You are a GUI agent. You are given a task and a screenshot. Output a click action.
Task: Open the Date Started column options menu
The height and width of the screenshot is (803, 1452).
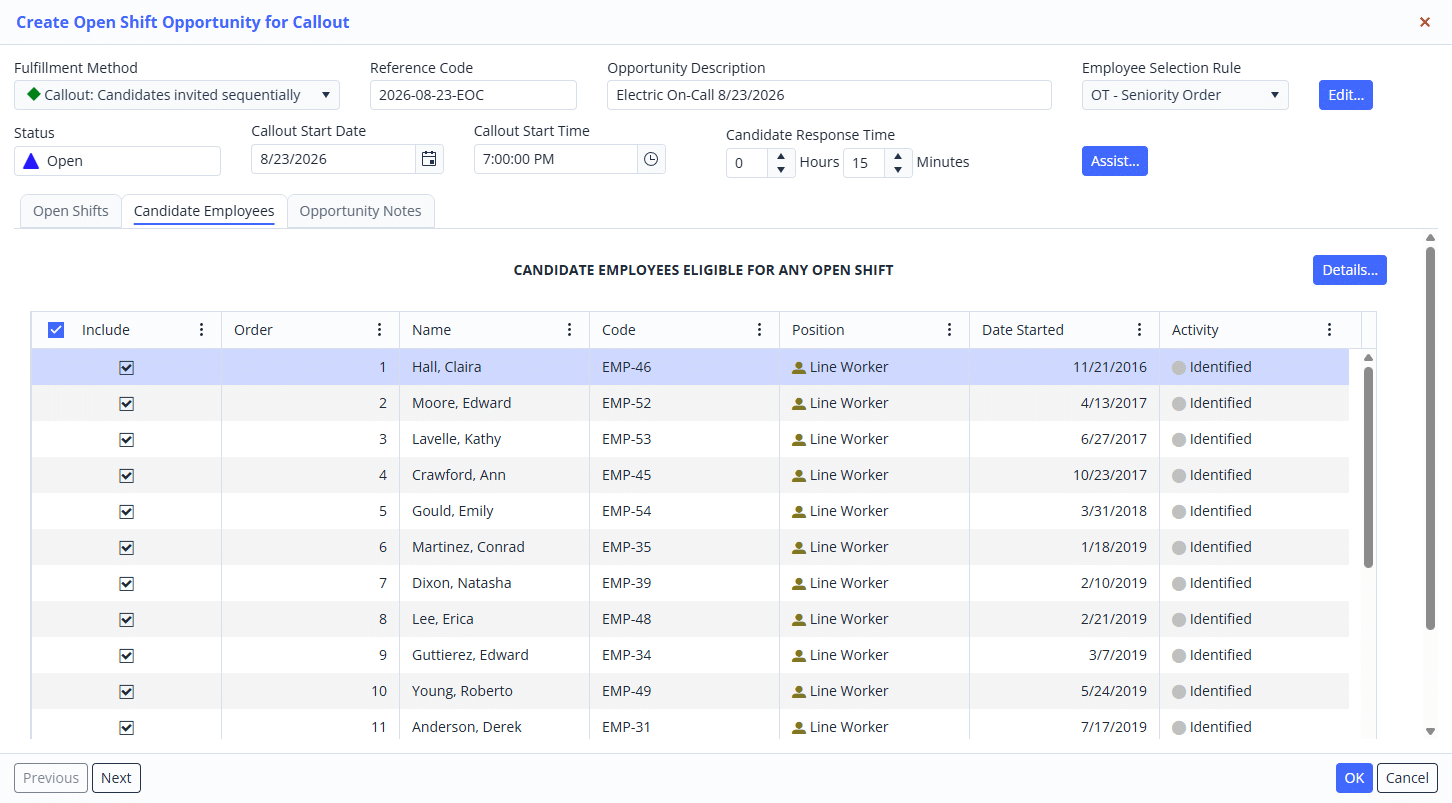[1140, 330]
